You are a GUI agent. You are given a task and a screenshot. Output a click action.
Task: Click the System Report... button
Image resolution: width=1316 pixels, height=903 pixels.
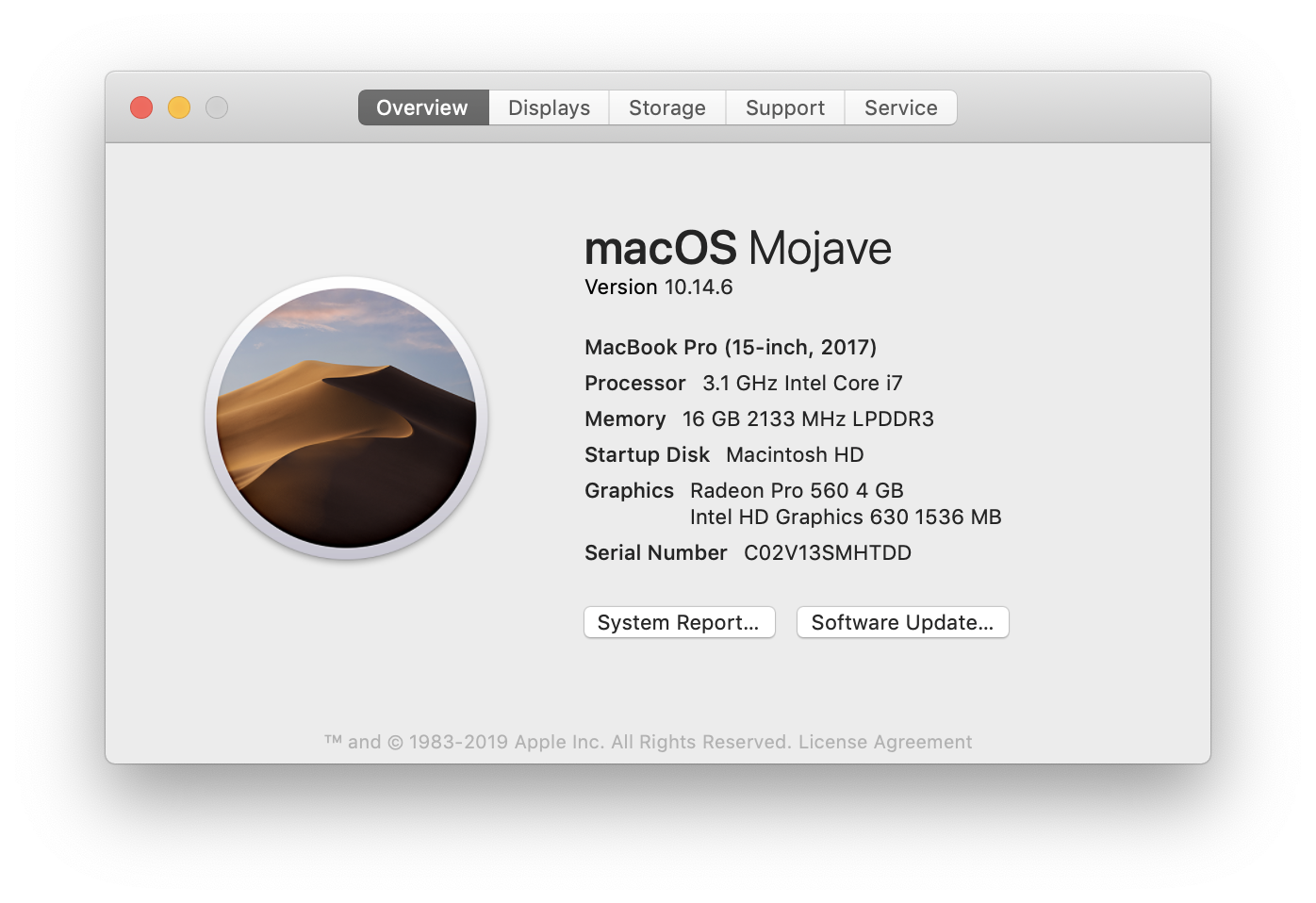click(x=679, y=622)
